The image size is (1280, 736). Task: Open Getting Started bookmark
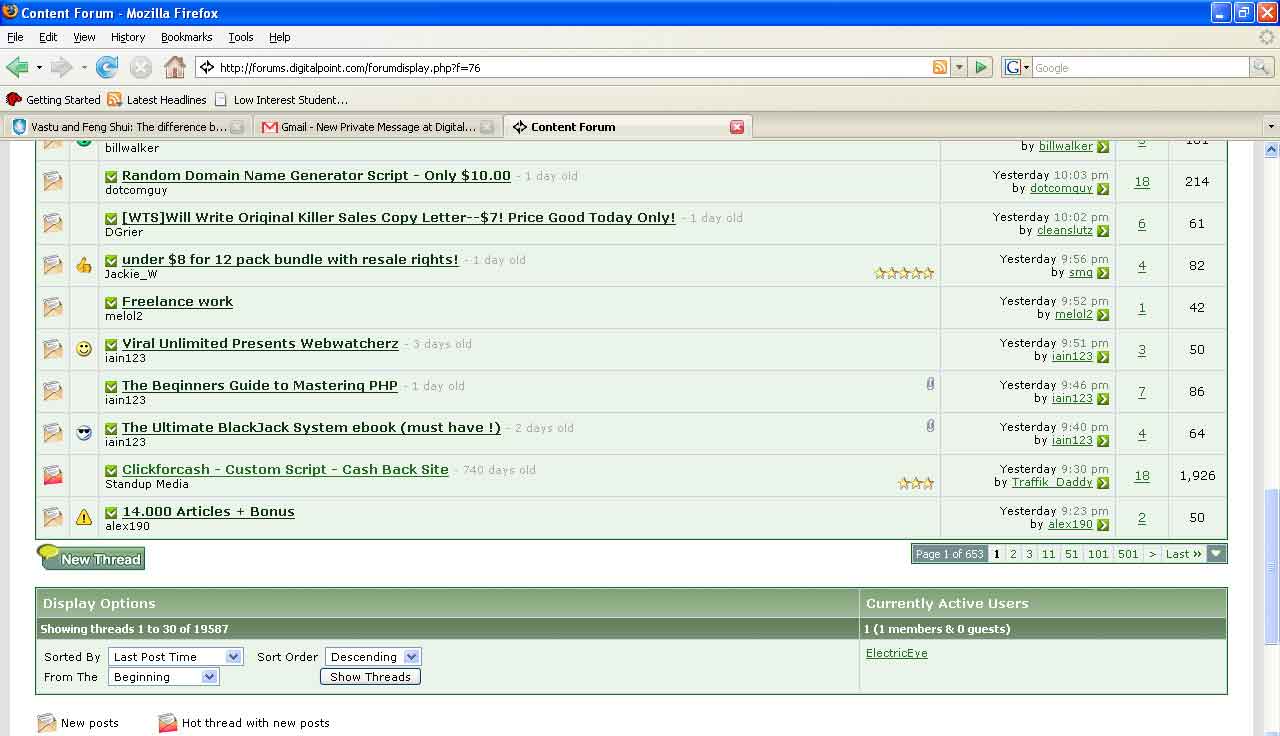click(x=53, y=100)
